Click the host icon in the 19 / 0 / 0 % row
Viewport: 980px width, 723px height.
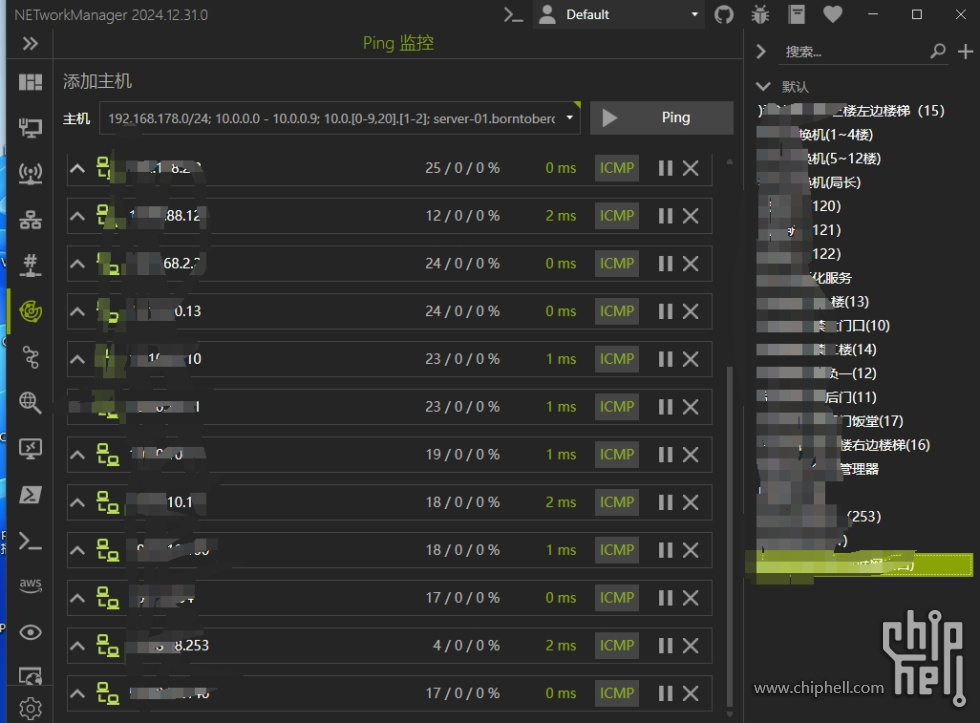pos(108,454)
